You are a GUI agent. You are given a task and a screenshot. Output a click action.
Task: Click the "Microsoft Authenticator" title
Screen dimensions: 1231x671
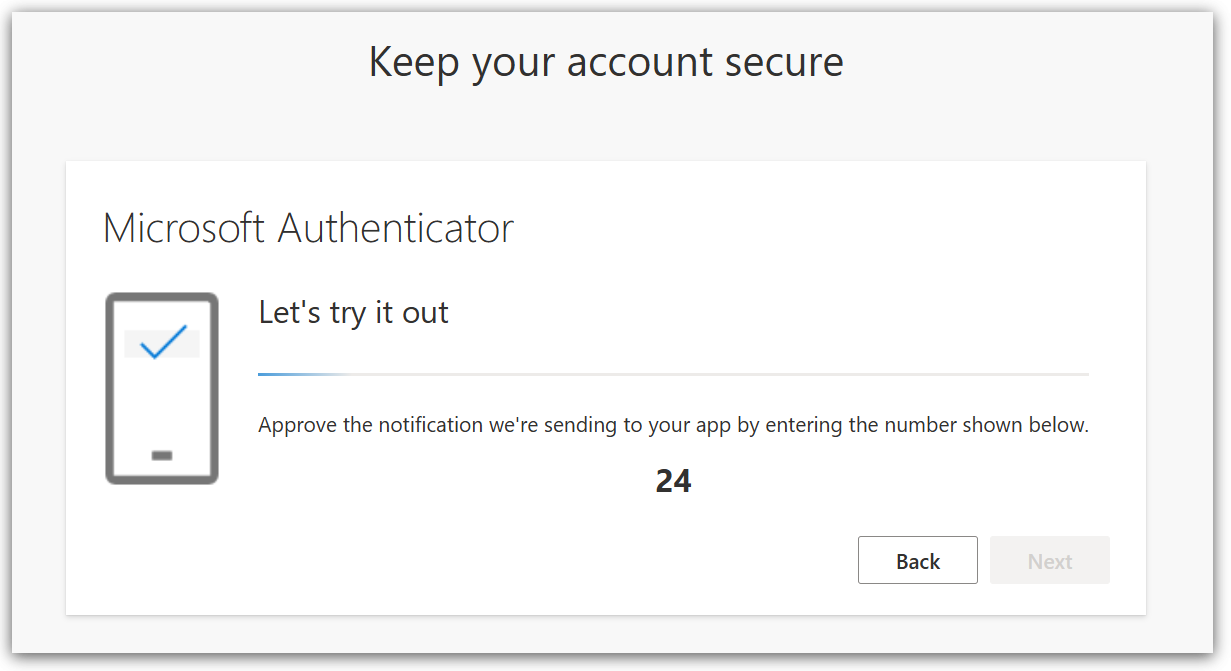point(308,228)
